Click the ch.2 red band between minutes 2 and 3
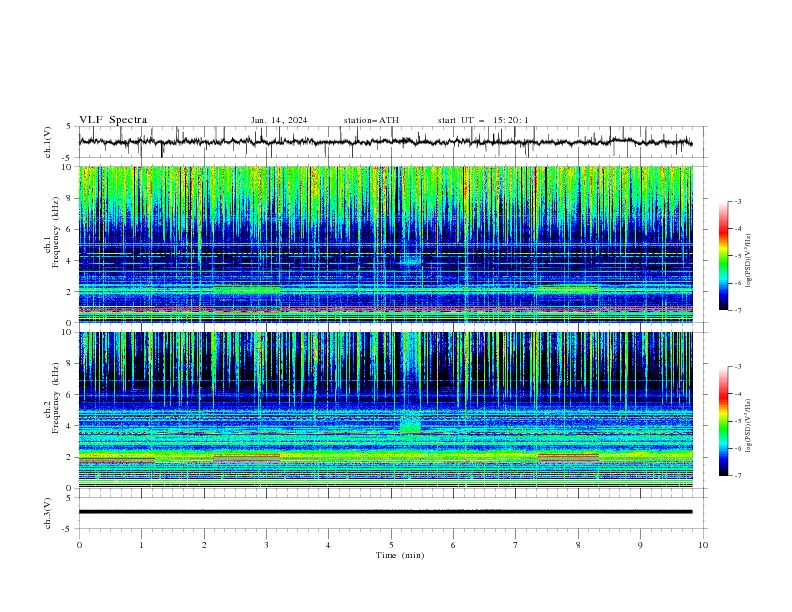 (246, 457)
